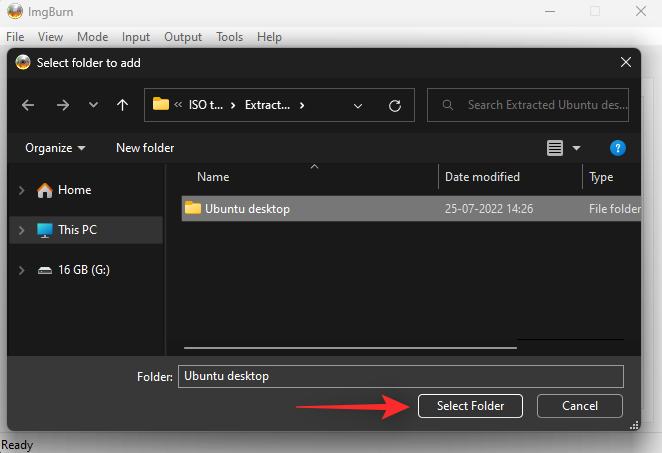Open ImgBurn Input menu
This screenshot has height=453, width=662.
click(136, 37)
